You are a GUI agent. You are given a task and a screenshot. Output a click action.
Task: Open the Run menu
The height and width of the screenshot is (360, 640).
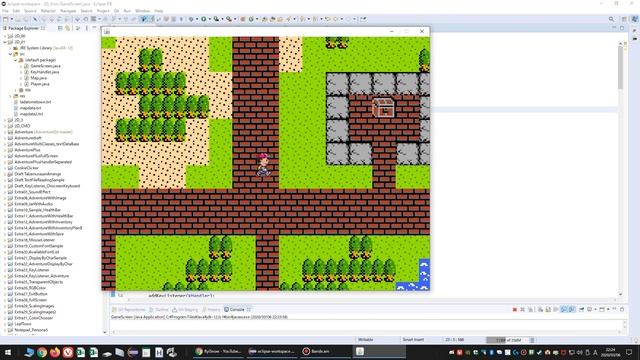pyautogui.click(x=127, y=11)
